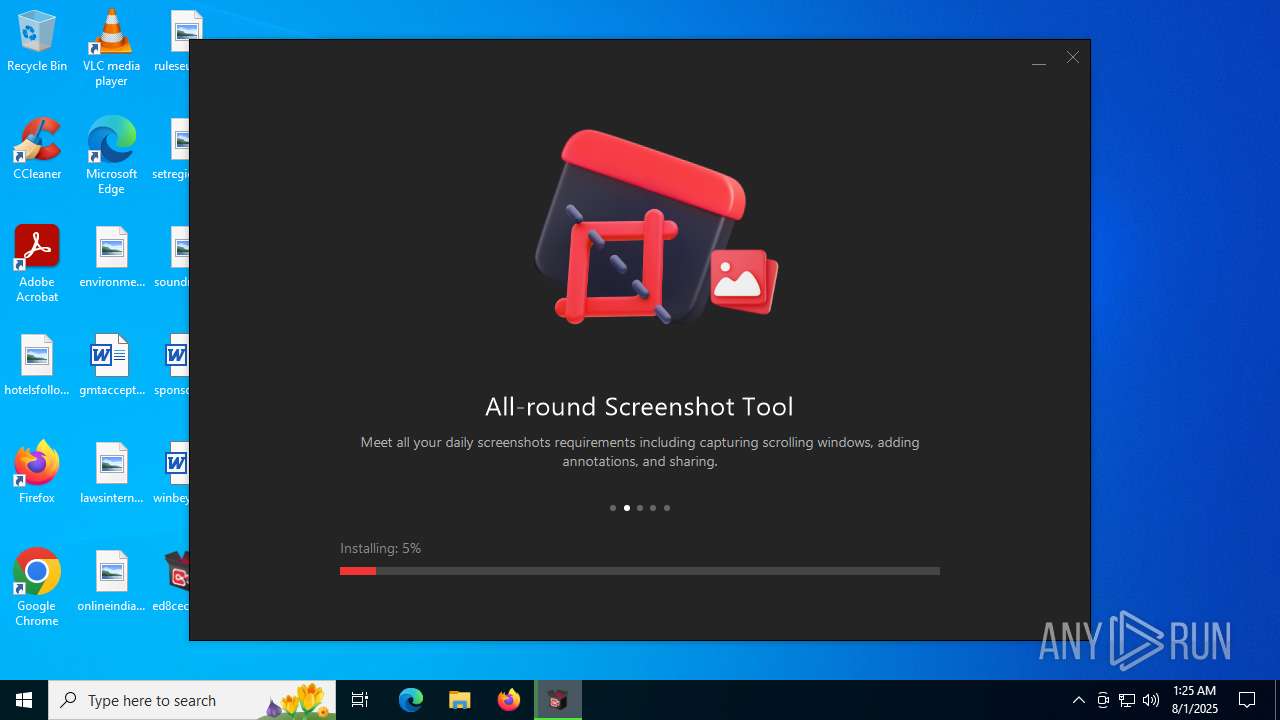The image size is (1280, 720).
Task: Open Firefox from the taskbar
Action: click(509, 700)
